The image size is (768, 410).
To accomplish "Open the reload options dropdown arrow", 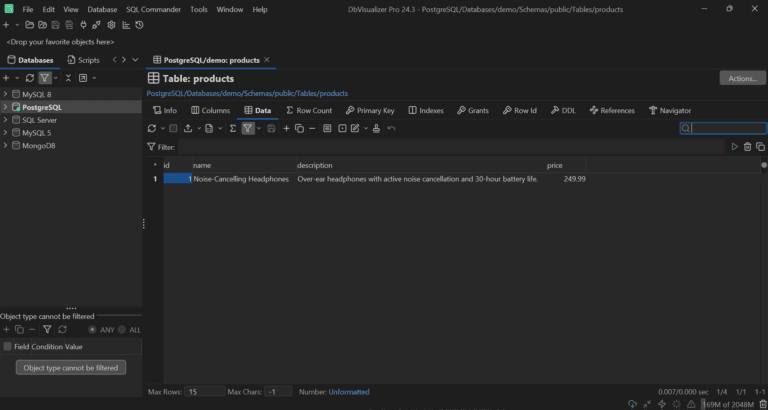I will click(x=163, y=128).
